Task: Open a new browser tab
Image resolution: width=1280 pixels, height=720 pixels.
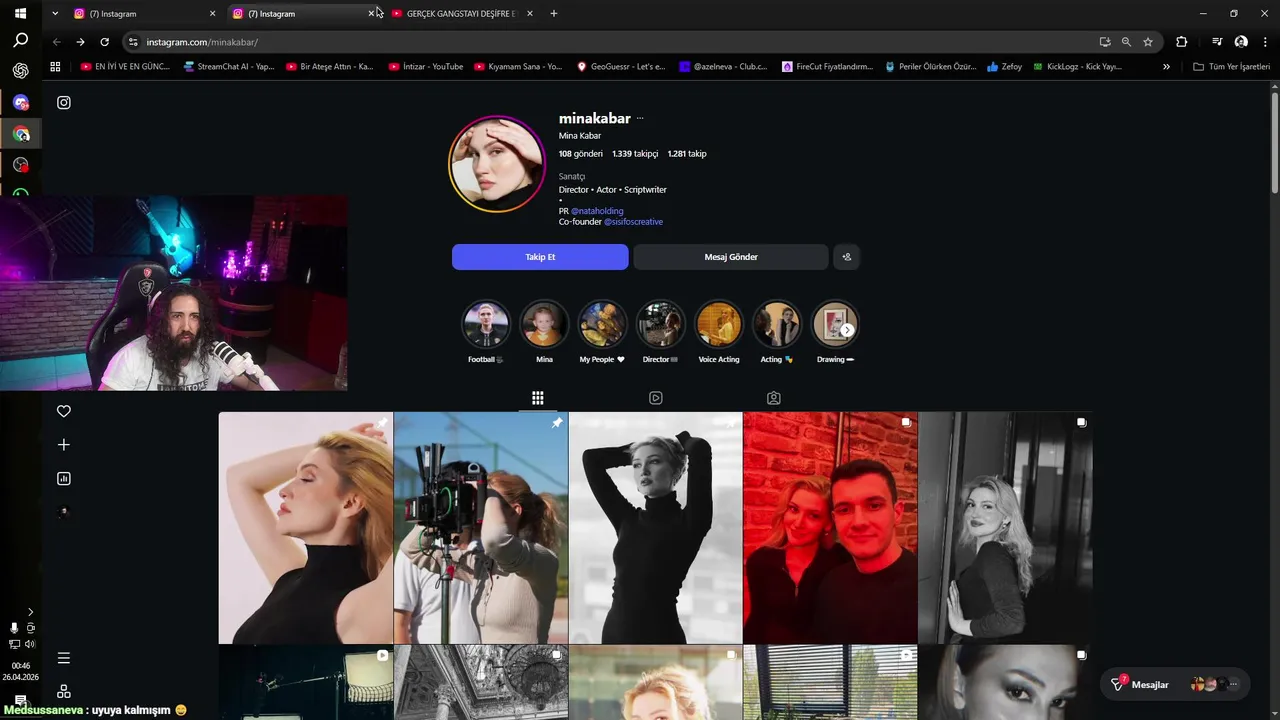Action: [554, 14]
